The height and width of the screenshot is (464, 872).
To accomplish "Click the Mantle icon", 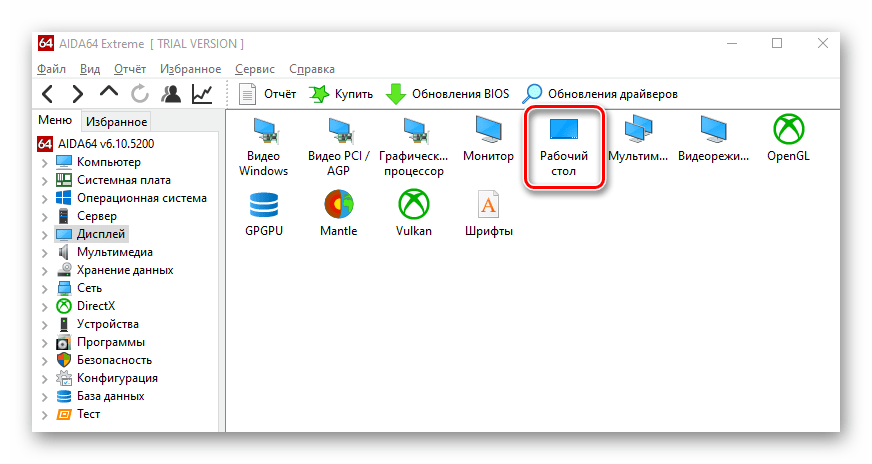I will (x=339, y=214).
